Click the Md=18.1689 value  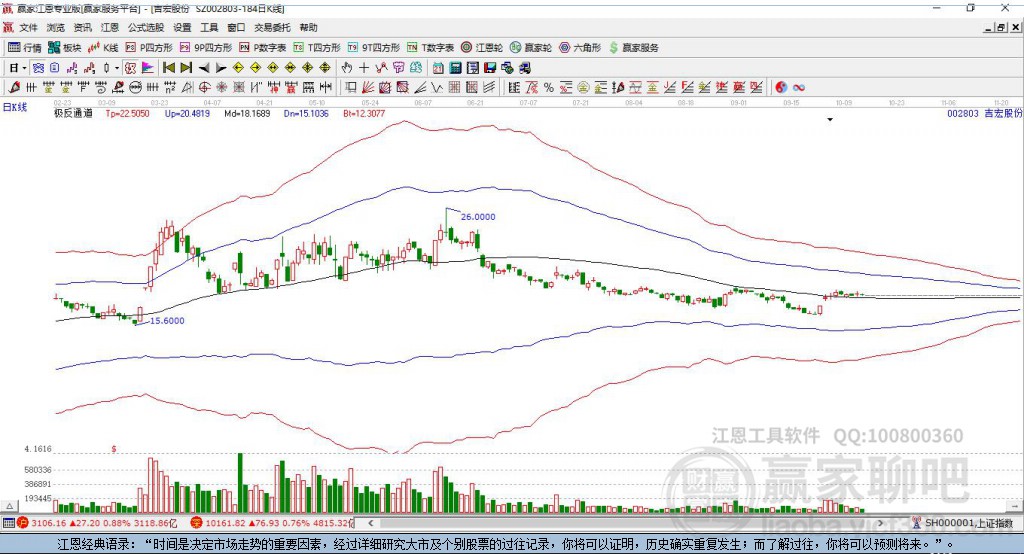[x=247, y=113]
